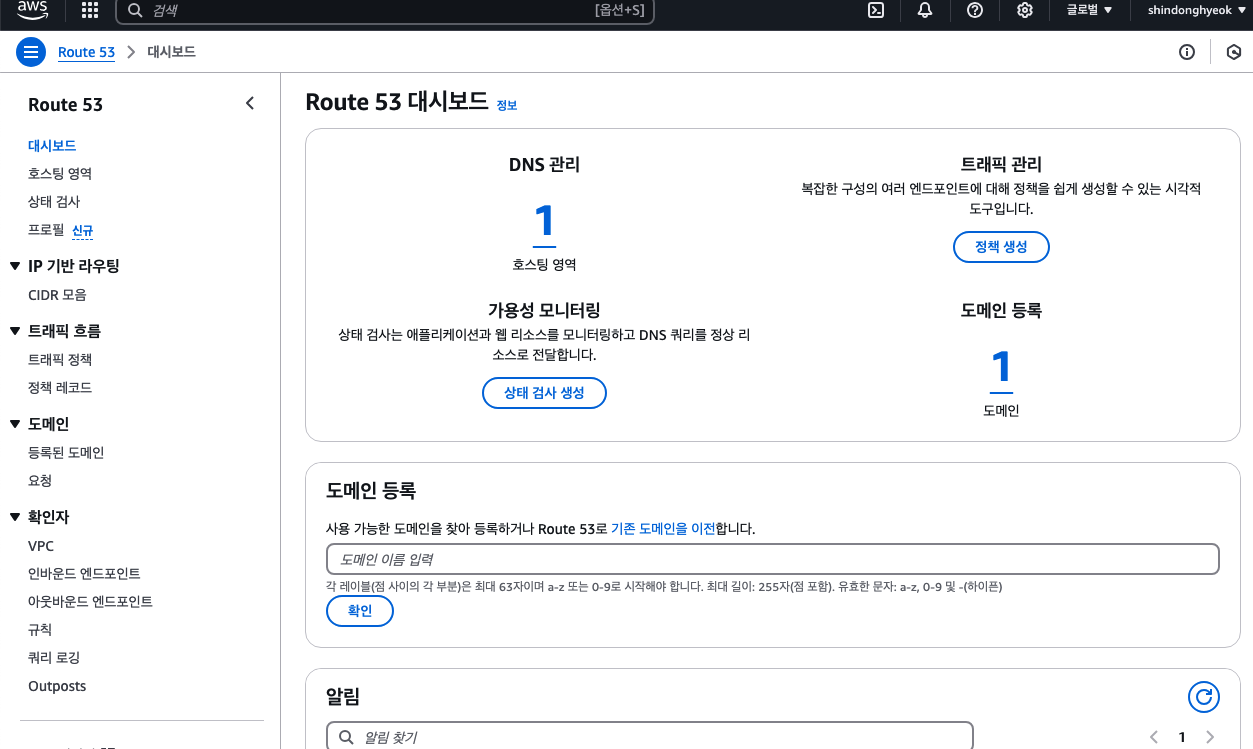The width and height of the screenshot is (1253, 749).
Task: Open the hosted zones count 1 link
Action: coord(544,223)
